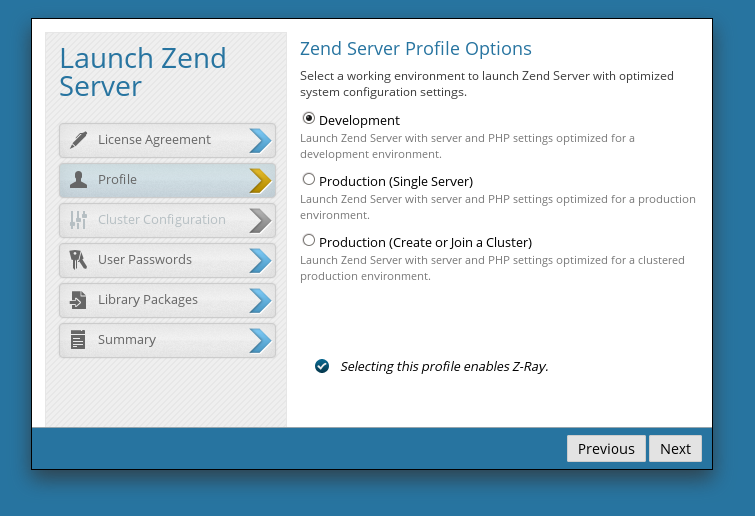Go to the License Agreement step label
755x516 pixels.
coord(154,140)
